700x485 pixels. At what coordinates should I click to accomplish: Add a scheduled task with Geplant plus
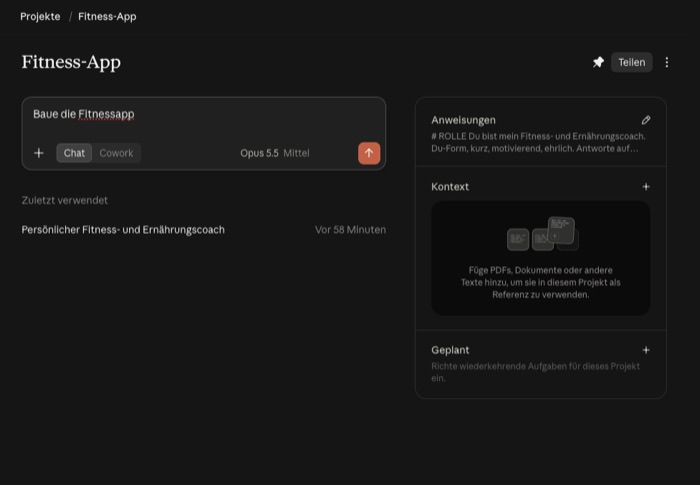point(646,350)
